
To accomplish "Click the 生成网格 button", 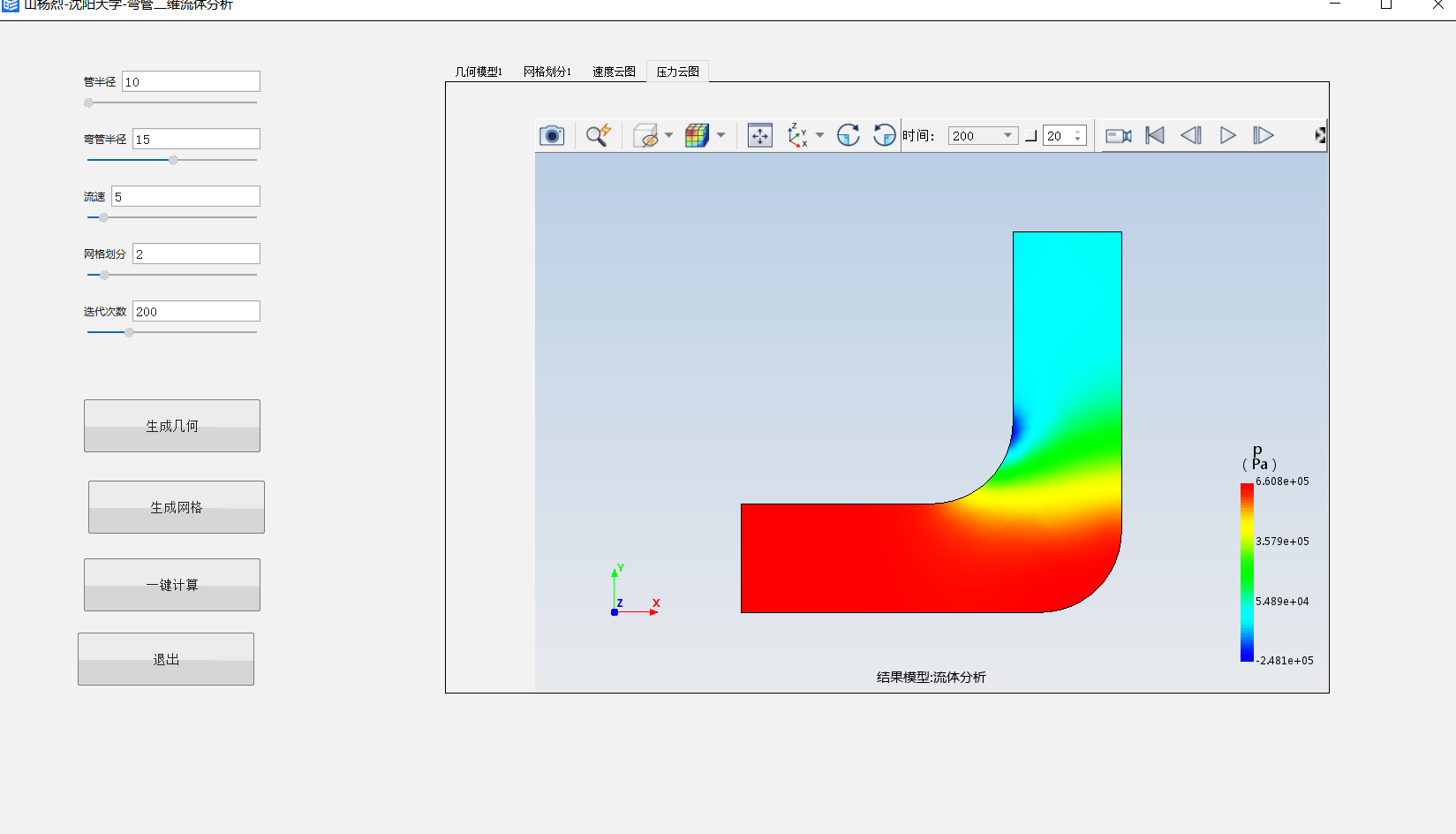I will pos(177,507).
